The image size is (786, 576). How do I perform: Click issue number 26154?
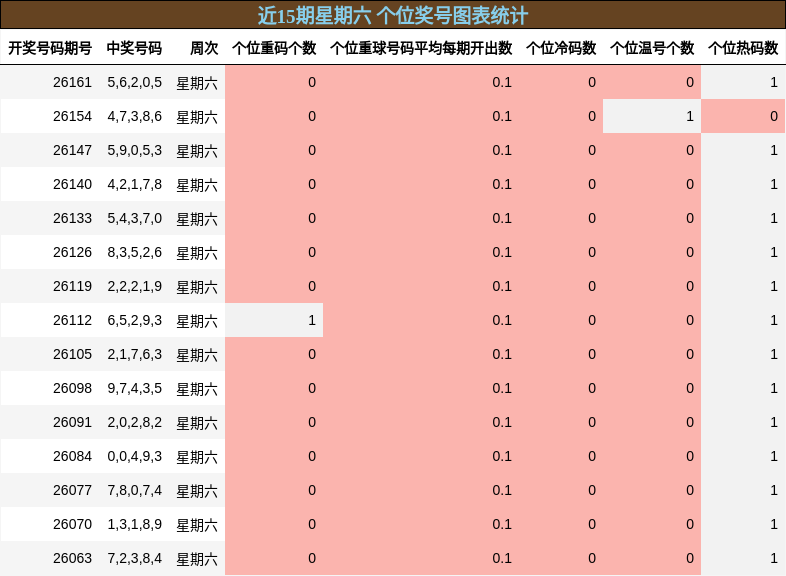72,116
